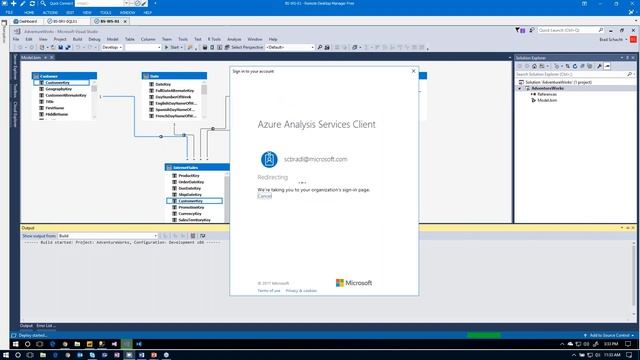Image resolution: width=640 pixels, height=360 pixels.
Task: Click the Solution Explorer Refresh icon
Action: 575,66
